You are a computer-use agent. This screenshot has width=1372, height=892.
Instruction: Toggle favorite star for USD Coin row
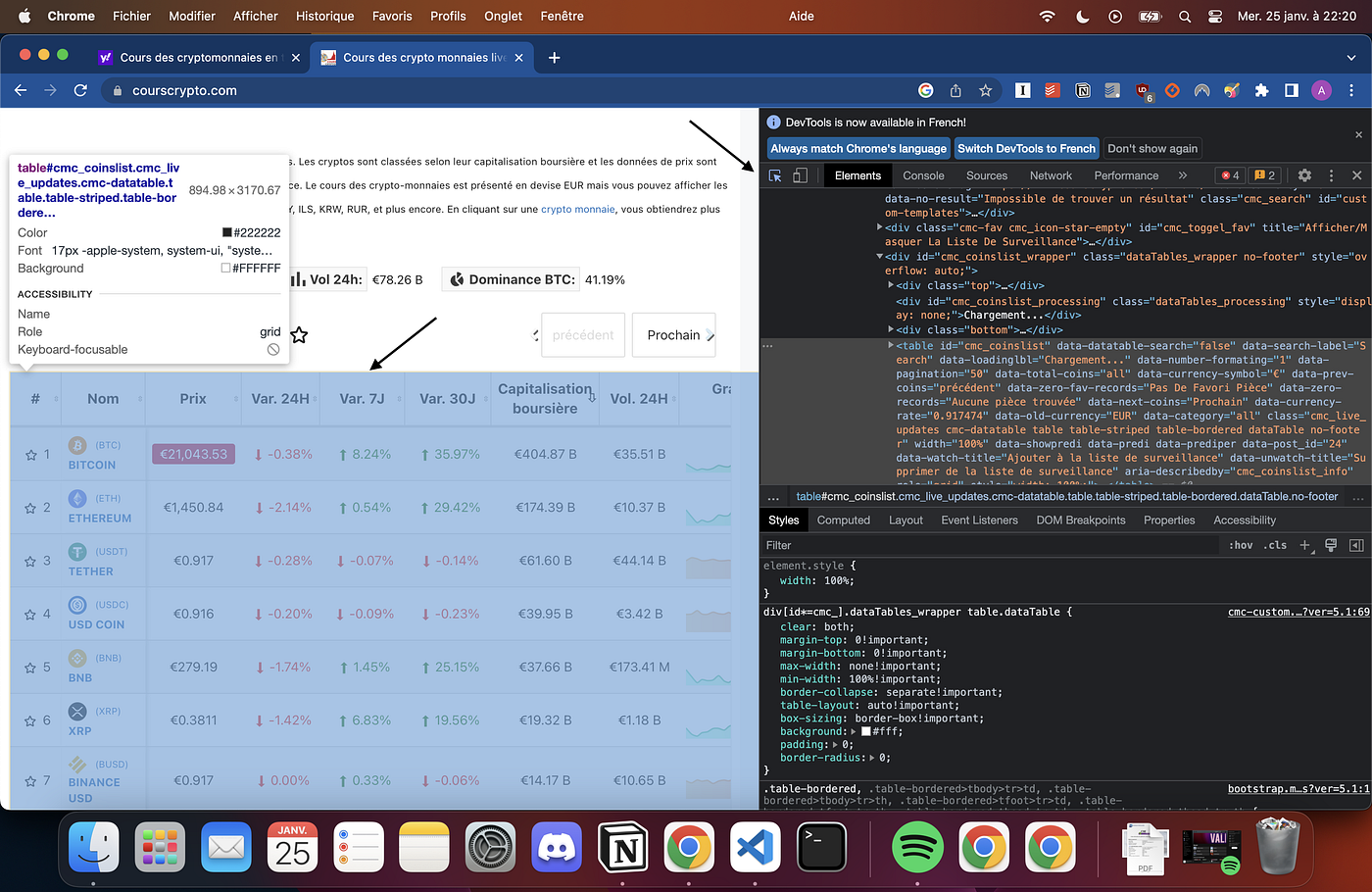[29, 614]
